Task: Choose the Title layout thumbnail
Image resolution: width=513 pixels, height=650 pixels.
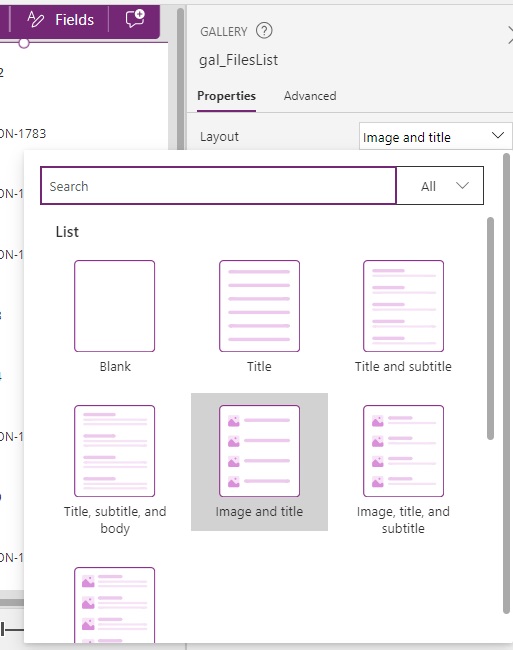Action: pyautogui.click(x=259, y=306)
